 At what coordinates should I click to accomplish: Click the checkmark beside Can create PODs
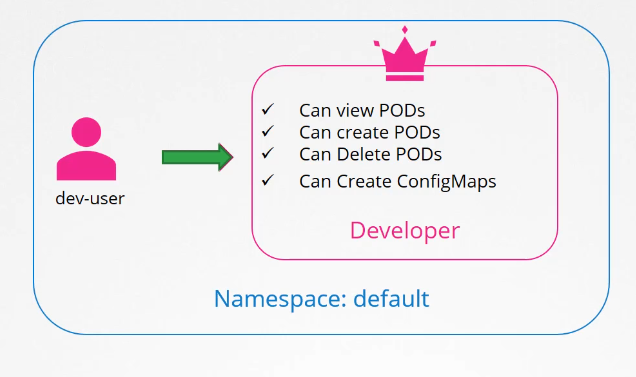tap(268, 131)
